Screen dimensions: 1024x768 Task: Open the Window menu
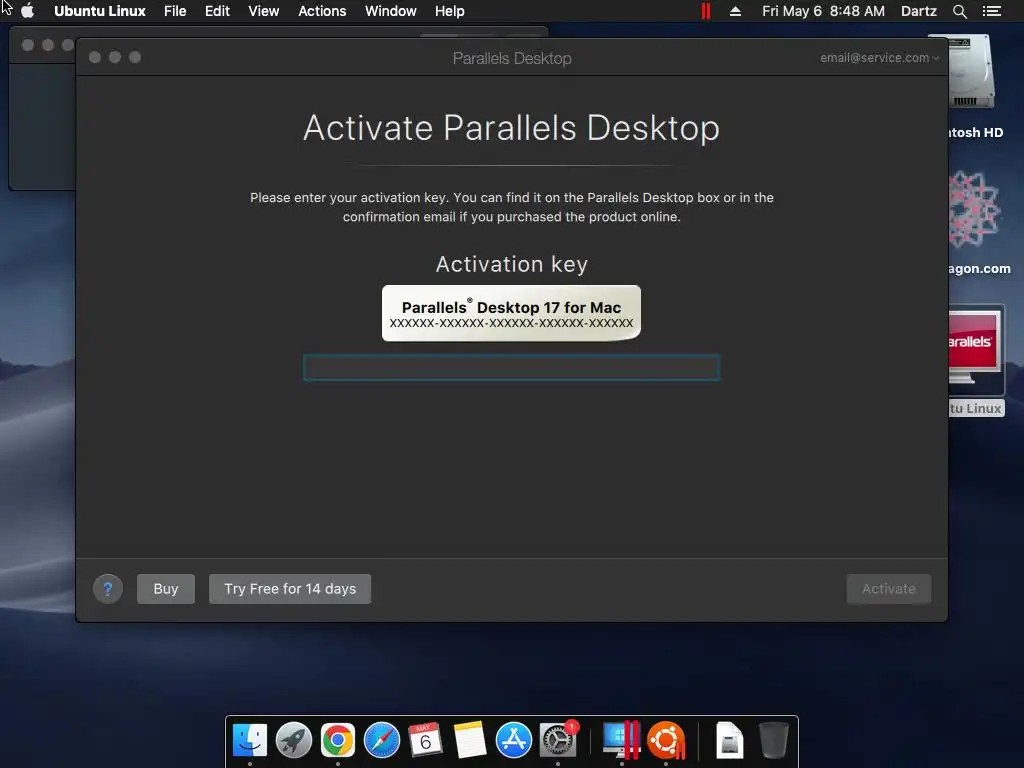(391, 11)
